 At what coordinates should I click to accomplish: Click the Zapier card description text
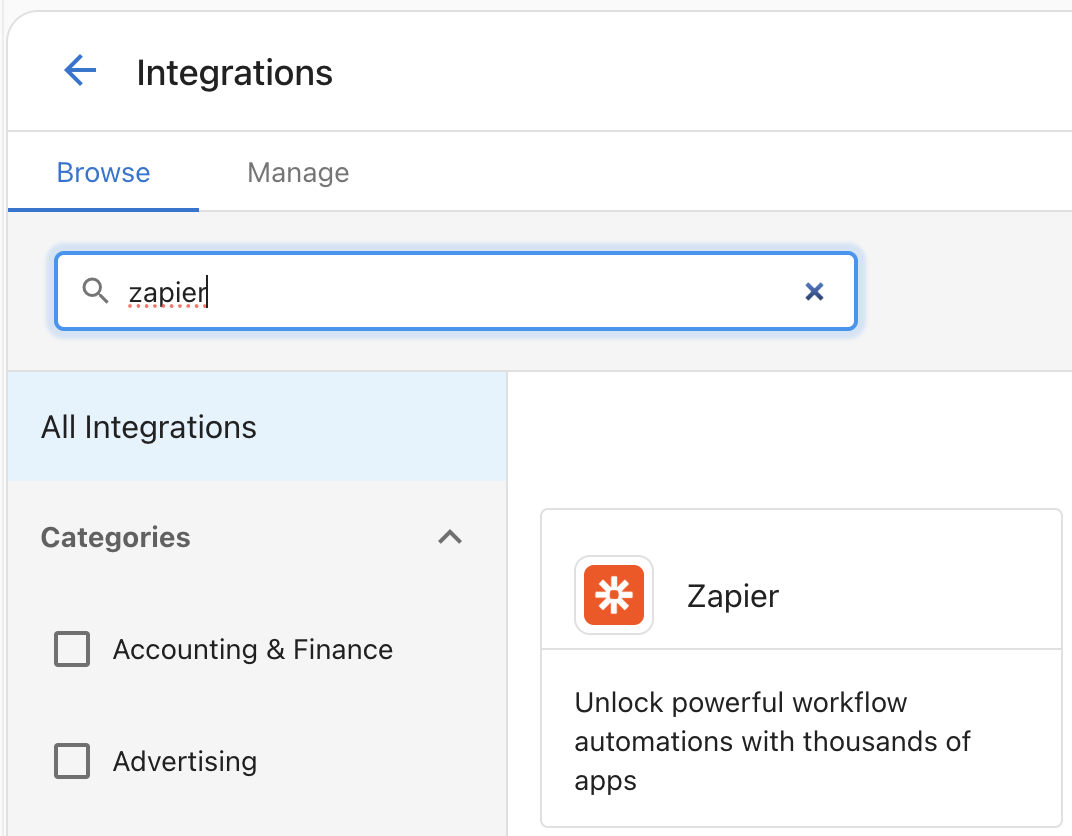coord(772,741)
